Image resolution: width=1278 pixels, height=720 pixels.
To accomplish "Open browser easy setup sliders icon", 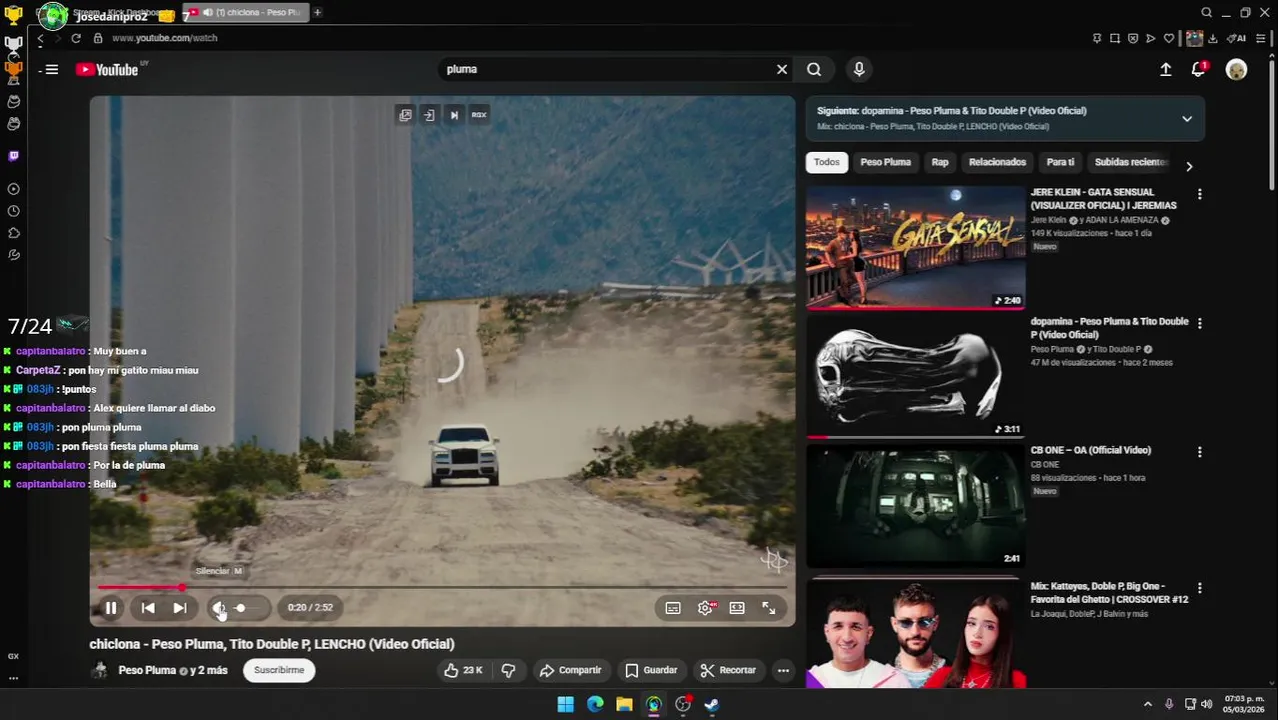I will click(x=1260, y=38).
